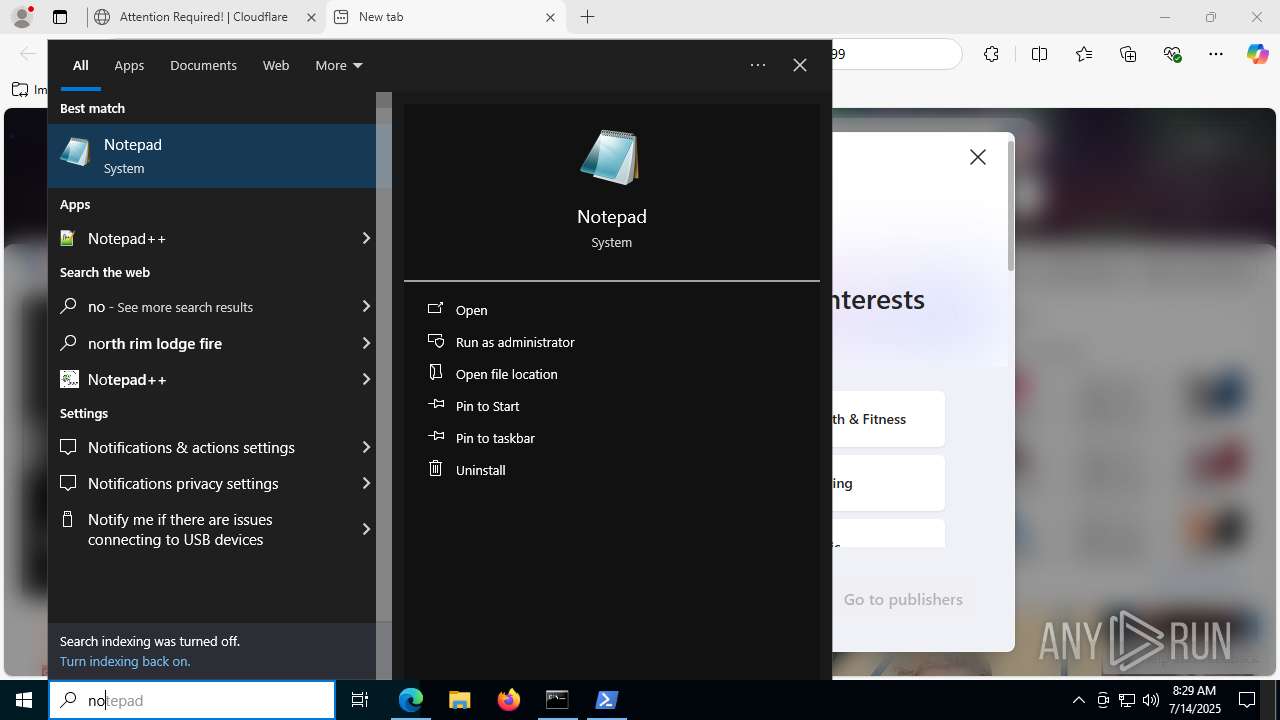Open the notification center icon

[1247, 700]
